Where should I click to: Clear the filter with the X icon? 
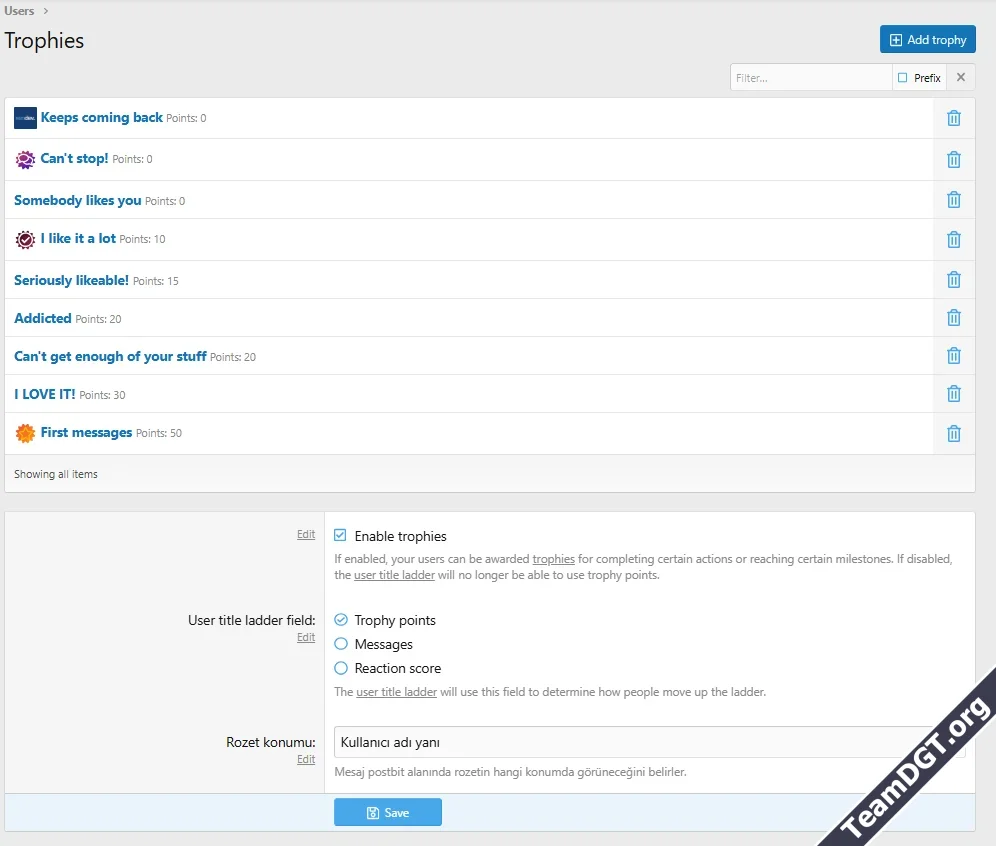tap(960, 78)
